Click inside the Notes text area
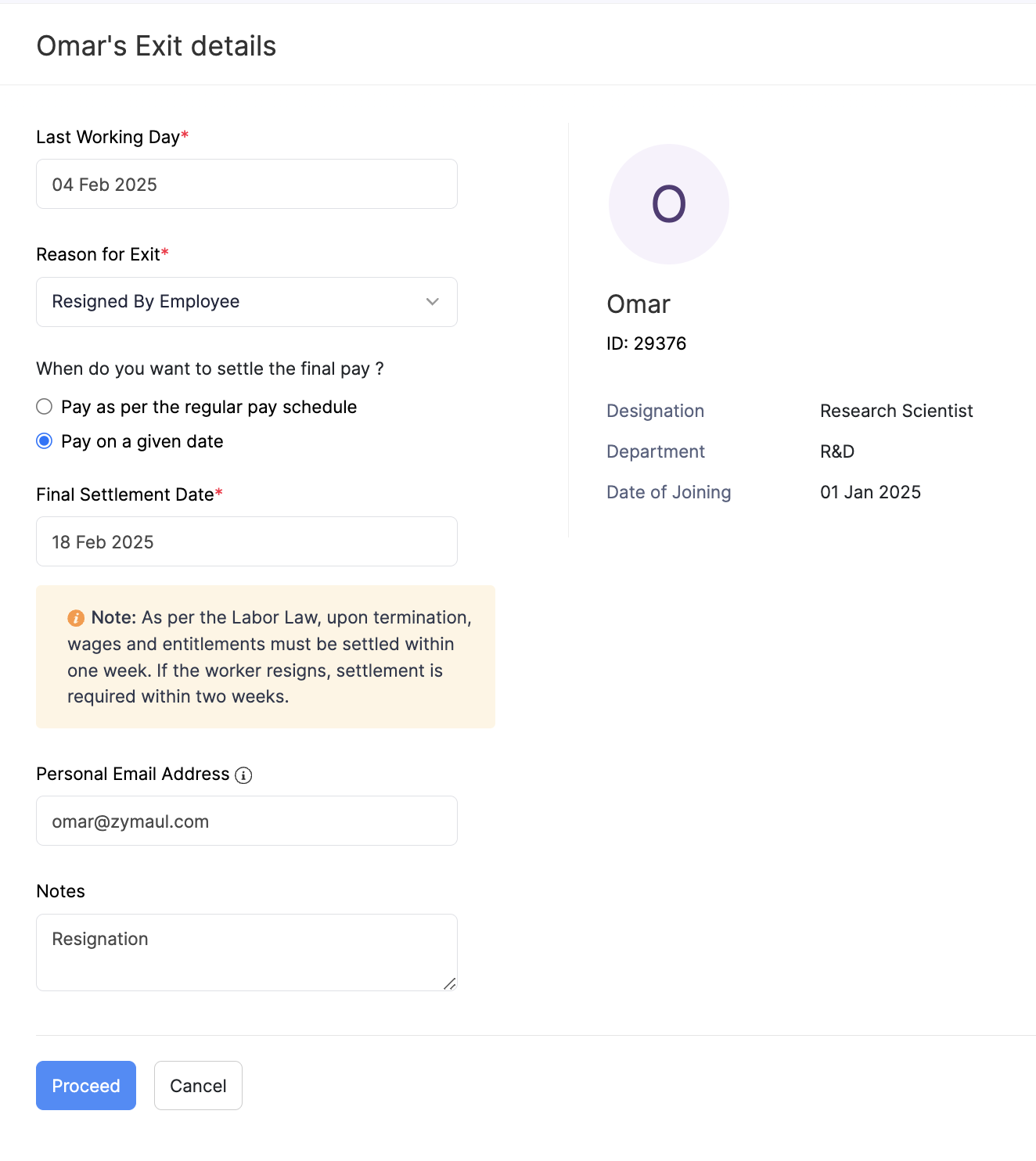Viewport: 1036px width, 1161px height. click(246, 951)
